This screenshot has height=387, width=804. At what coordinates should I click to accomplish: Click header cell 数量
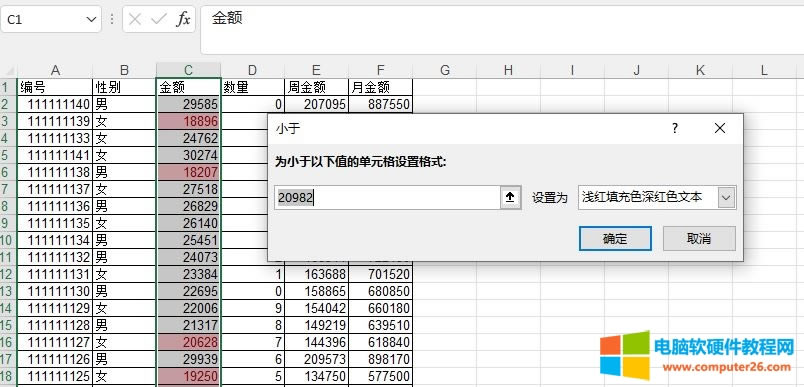pyautogui.click(x=252, y=88)
